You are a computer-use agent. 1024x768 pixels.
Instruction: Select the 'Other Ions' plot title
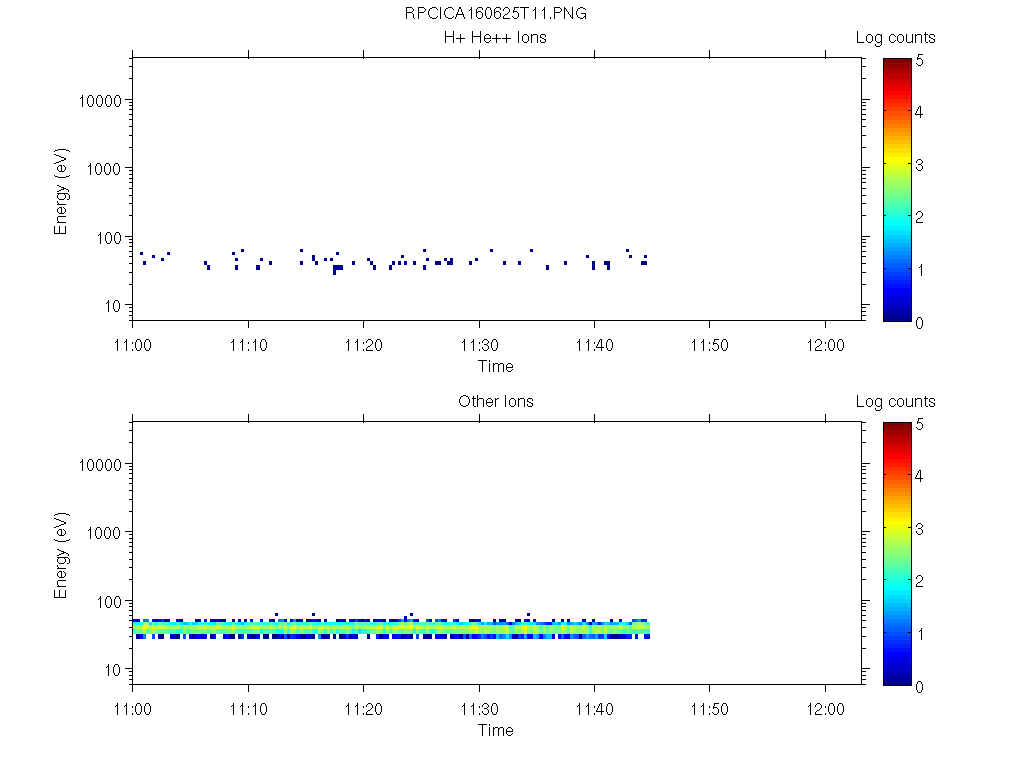point(496,401)
